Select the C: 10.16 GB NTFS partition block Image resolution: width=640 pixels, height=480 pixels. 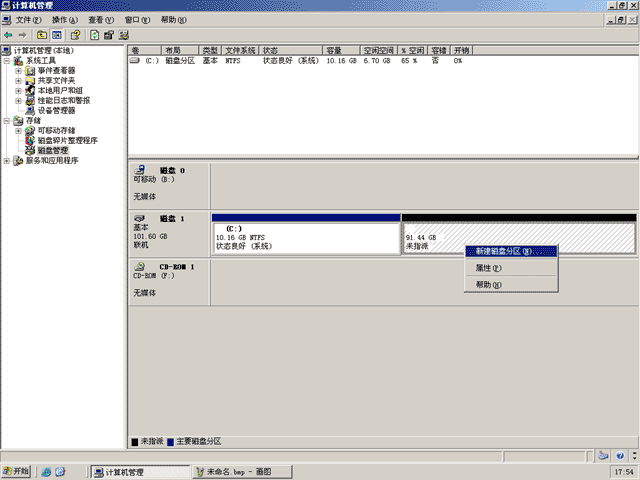click(306, 238)
